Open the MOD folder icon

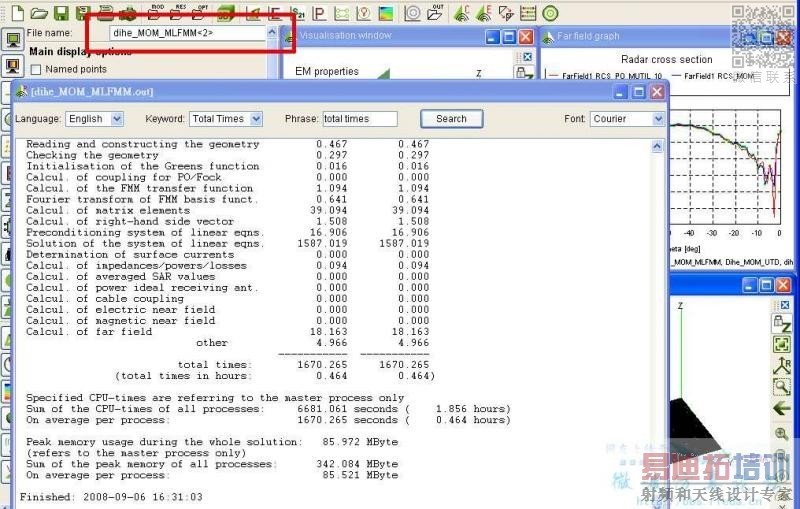click(154, 13)
